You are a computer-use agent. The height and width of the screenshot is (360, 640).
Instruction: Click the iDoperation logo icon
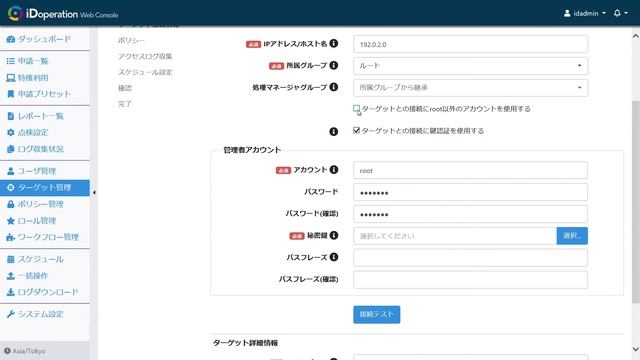15,13
